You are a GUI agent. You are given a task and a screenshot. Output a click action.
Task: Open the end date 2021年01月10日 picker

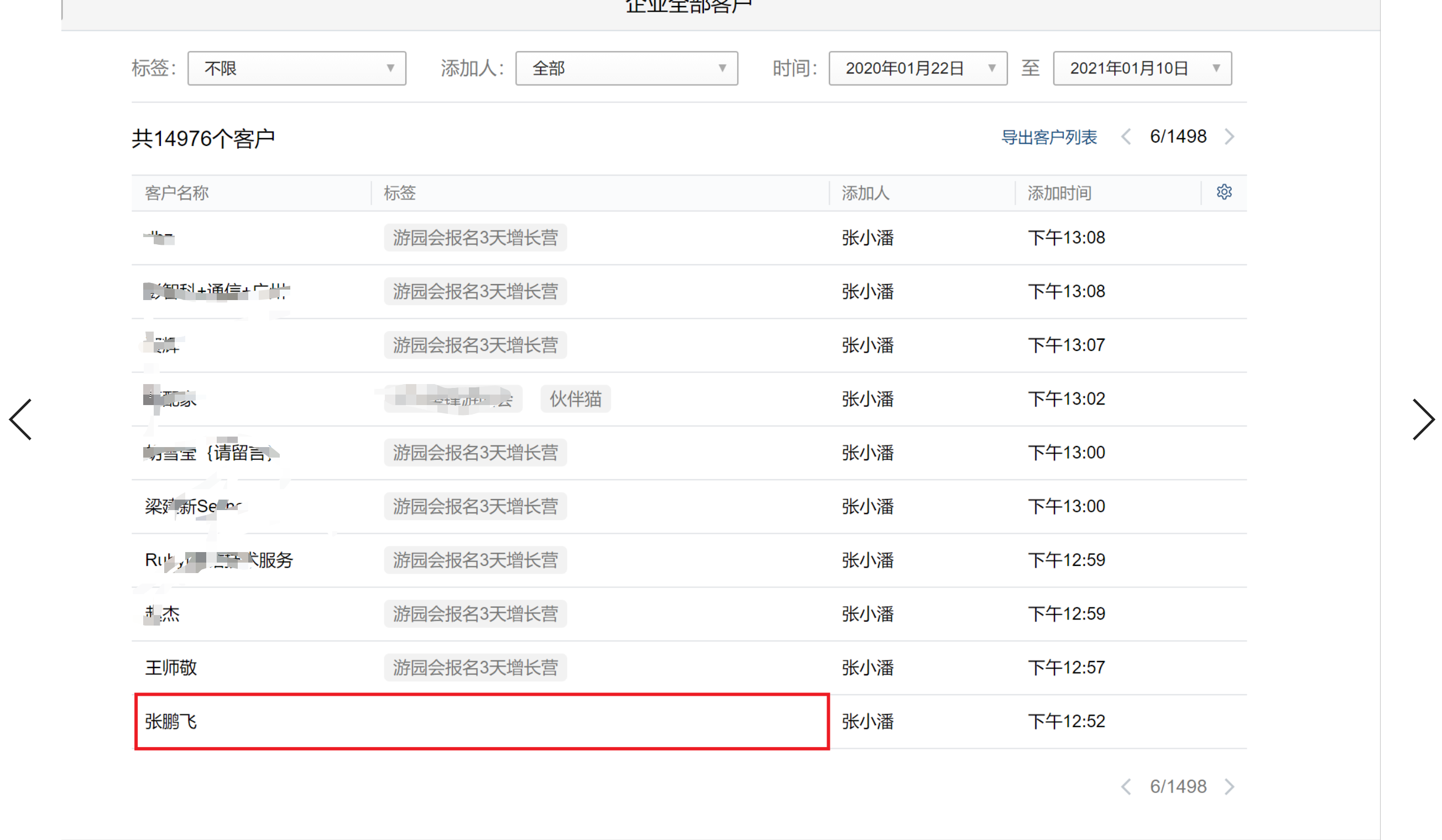coord(1142,69)
